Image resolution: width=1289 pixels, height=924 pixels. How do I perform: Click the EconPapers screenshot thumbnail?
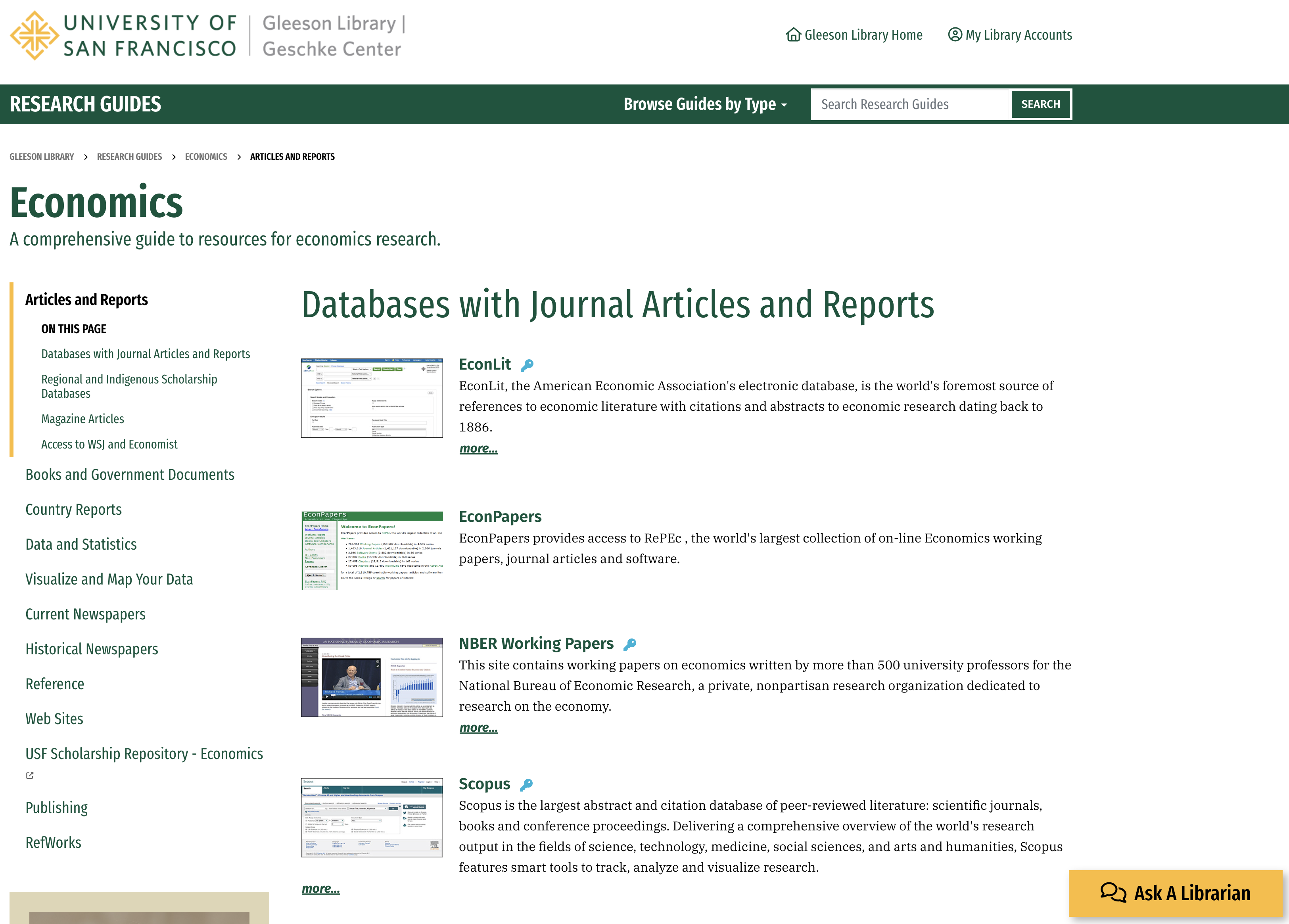[372, 550]
